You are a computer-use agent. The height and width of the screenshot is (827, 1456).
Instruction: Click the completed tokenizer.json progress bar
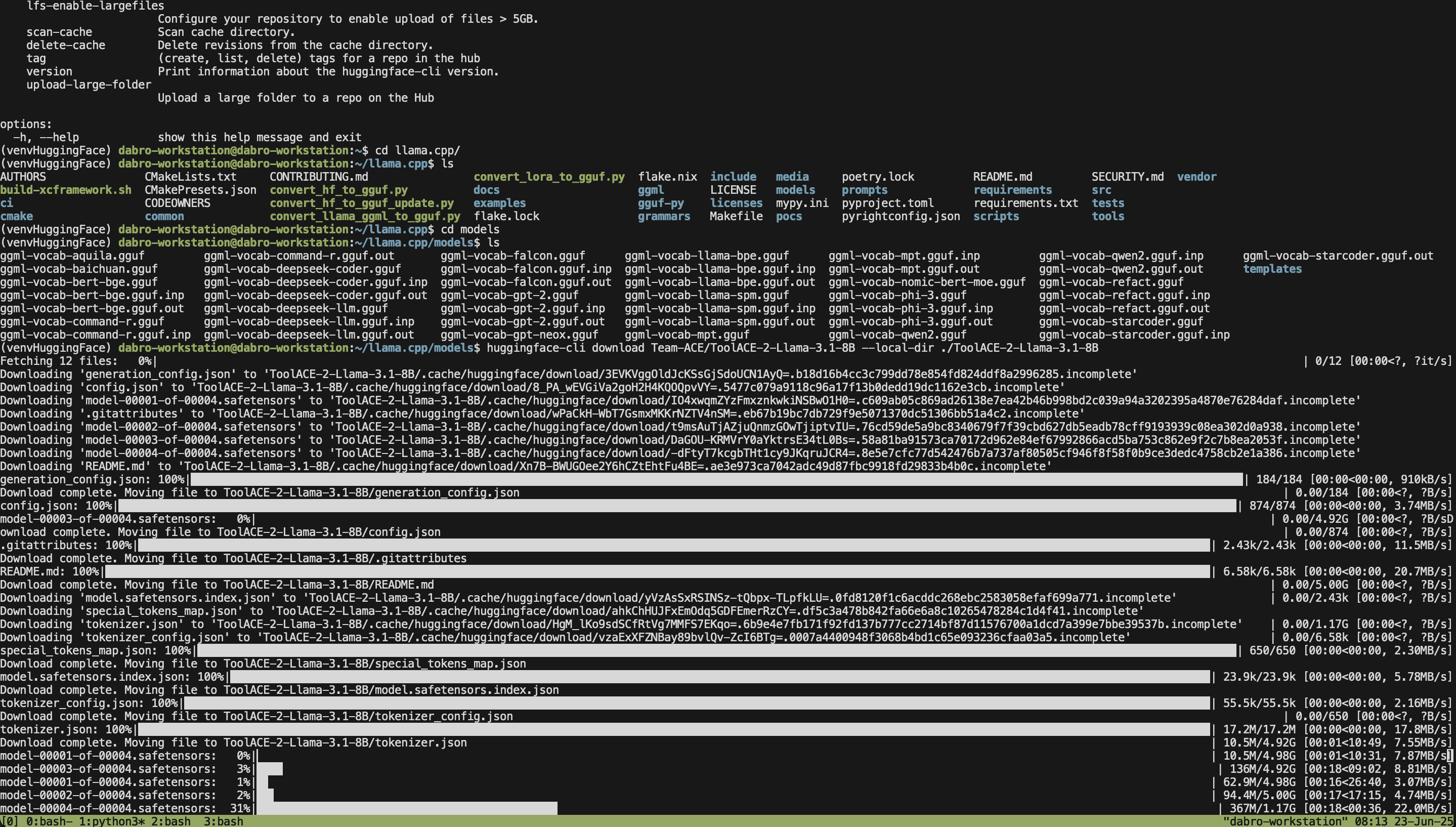673,729
